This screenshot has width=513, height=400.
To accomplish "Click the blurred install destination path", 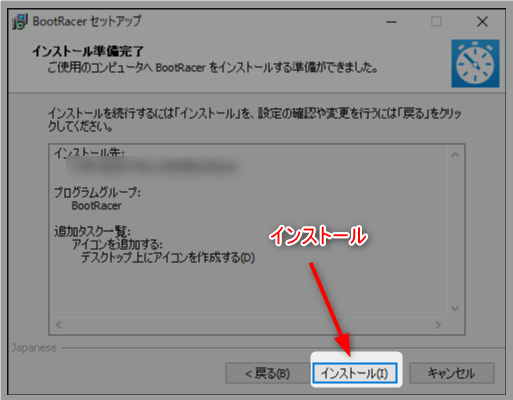I will [x=154, y=166].
